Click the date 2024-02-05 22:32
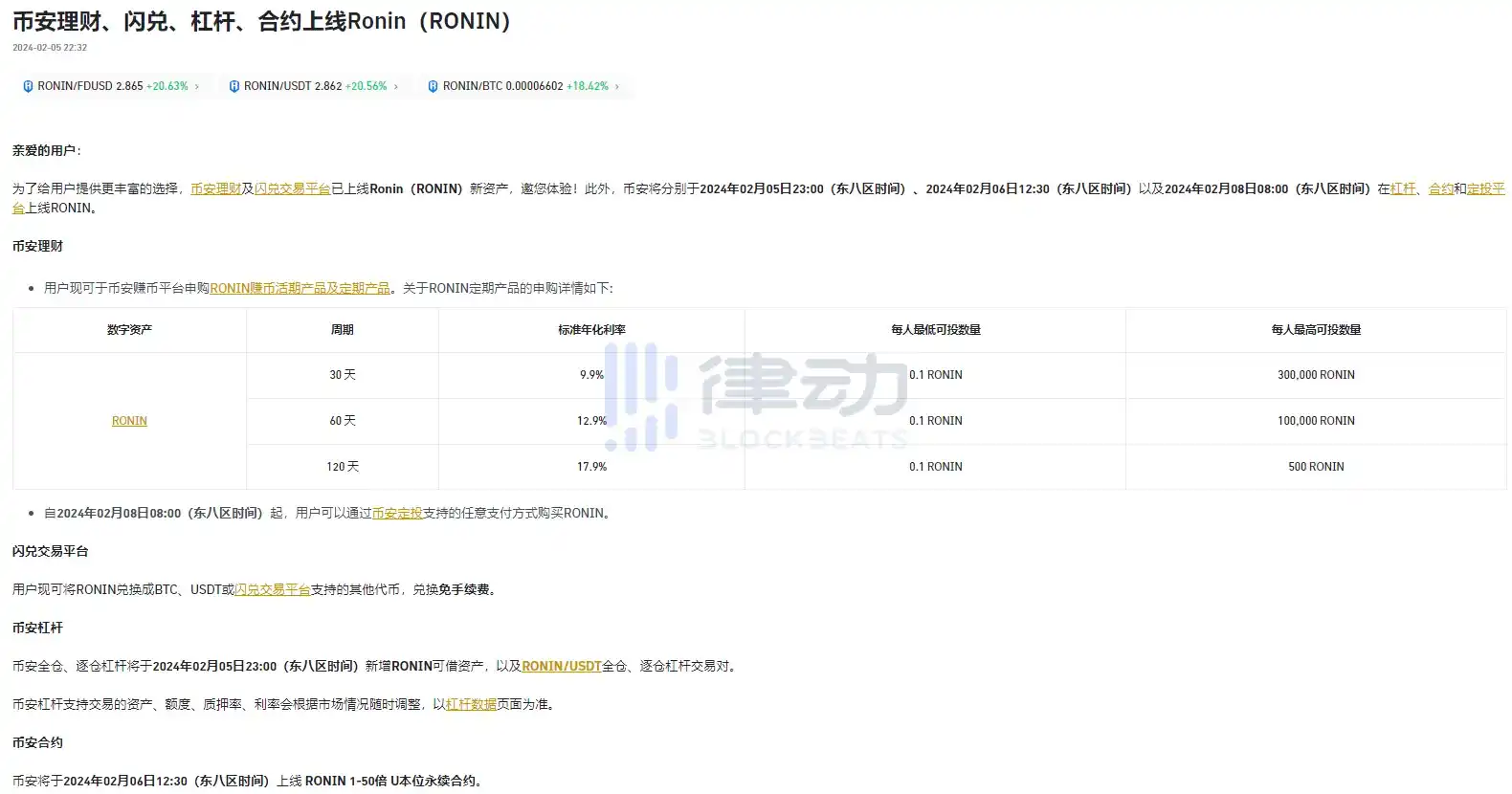The height and width of the screenshot is (794, 1512). pyautogui.click(x=50, y=48)
